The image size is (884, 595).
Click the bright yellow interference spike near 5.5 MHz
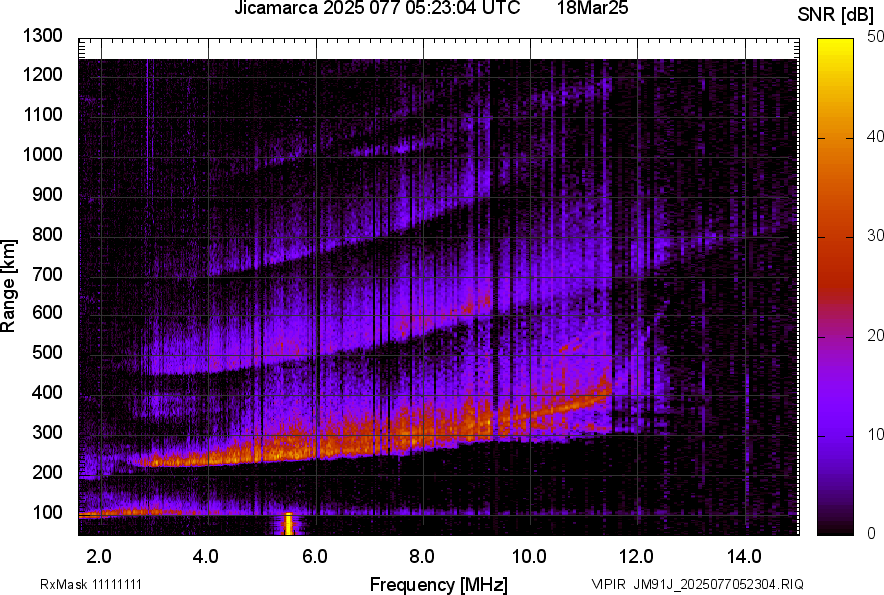click(x=288, y=524)
